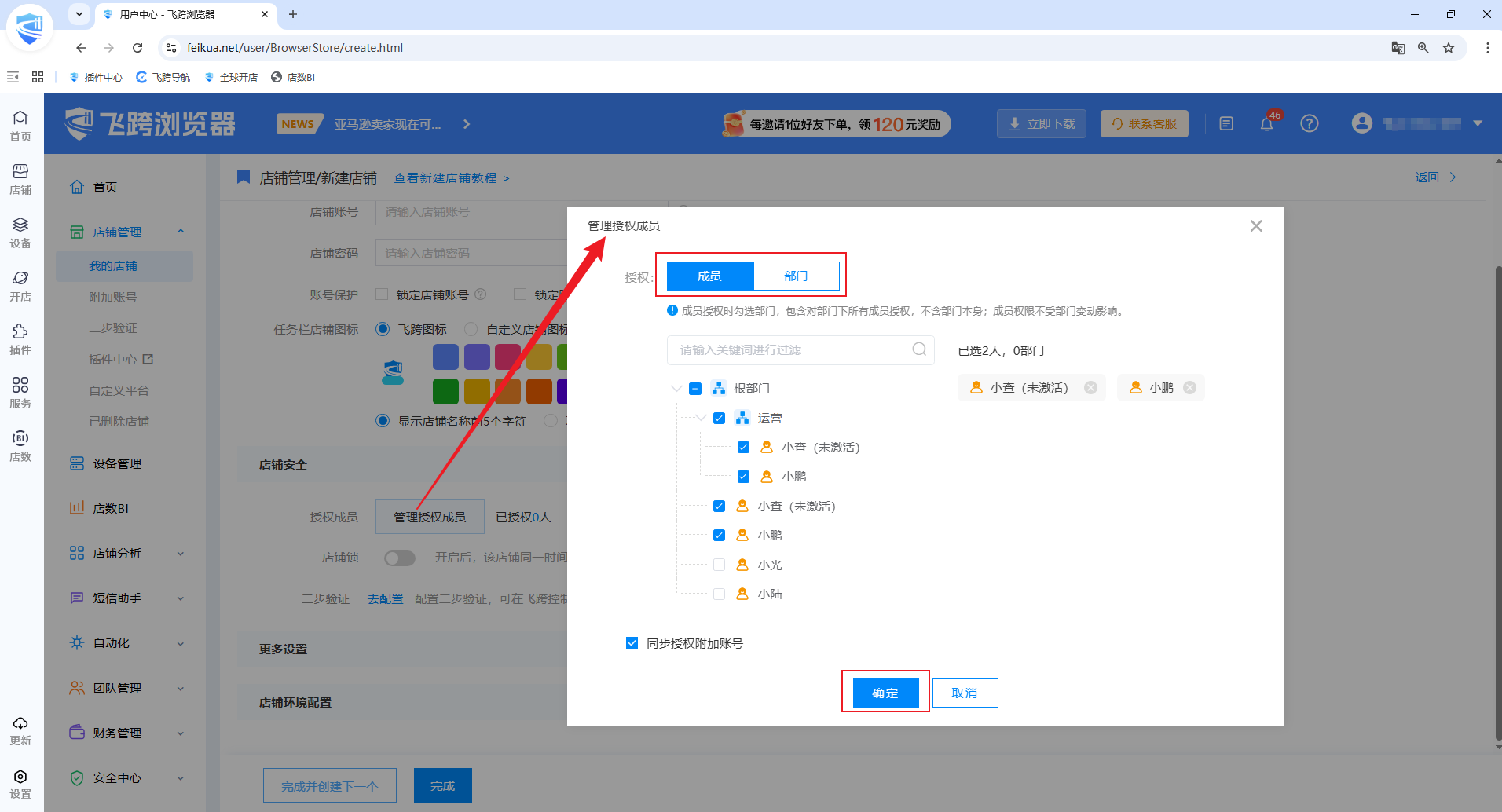
Task: Open the message list icon in header
Action: (x=1226, y=123)
